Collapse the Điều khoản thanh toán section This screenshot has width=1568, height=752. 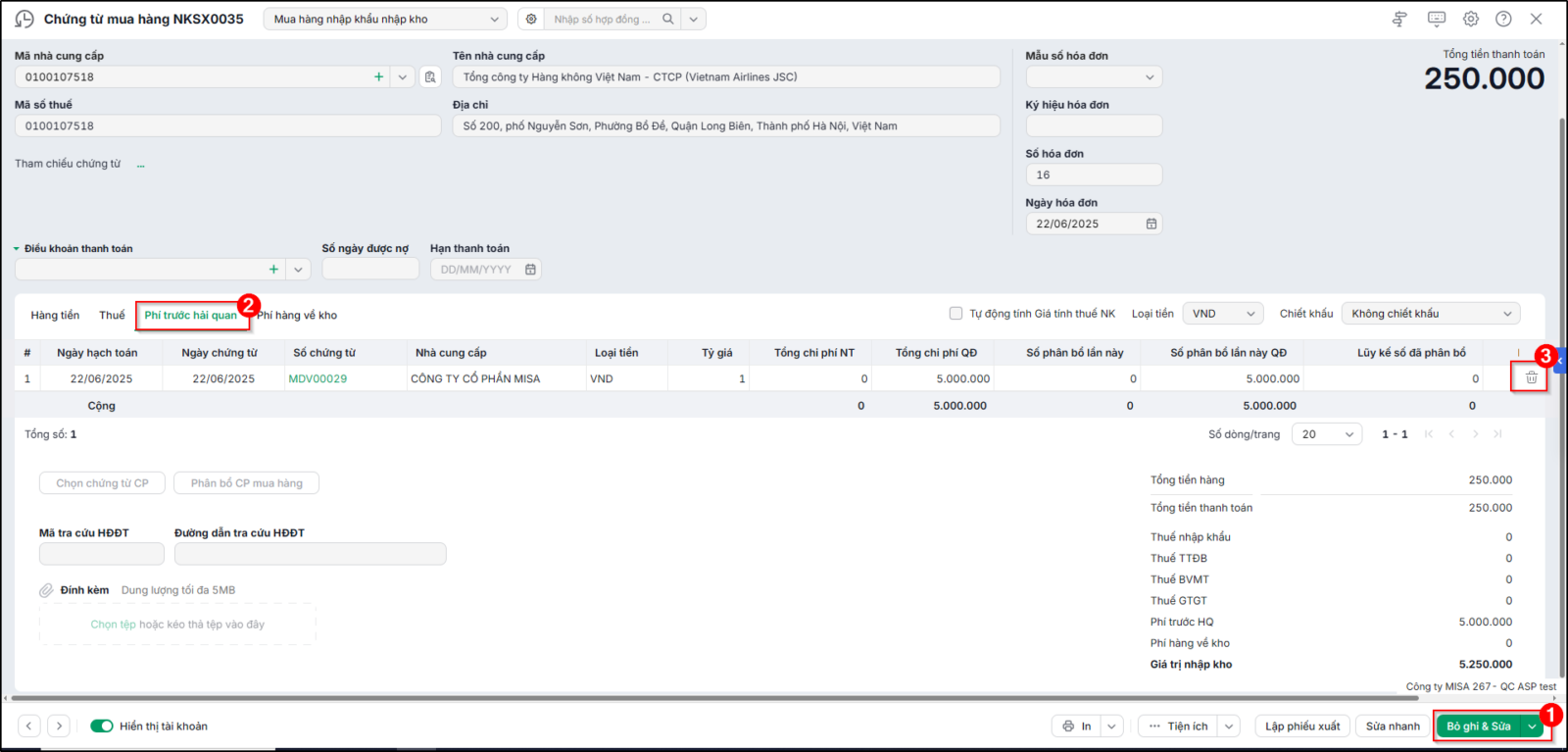tap(17, 249)
